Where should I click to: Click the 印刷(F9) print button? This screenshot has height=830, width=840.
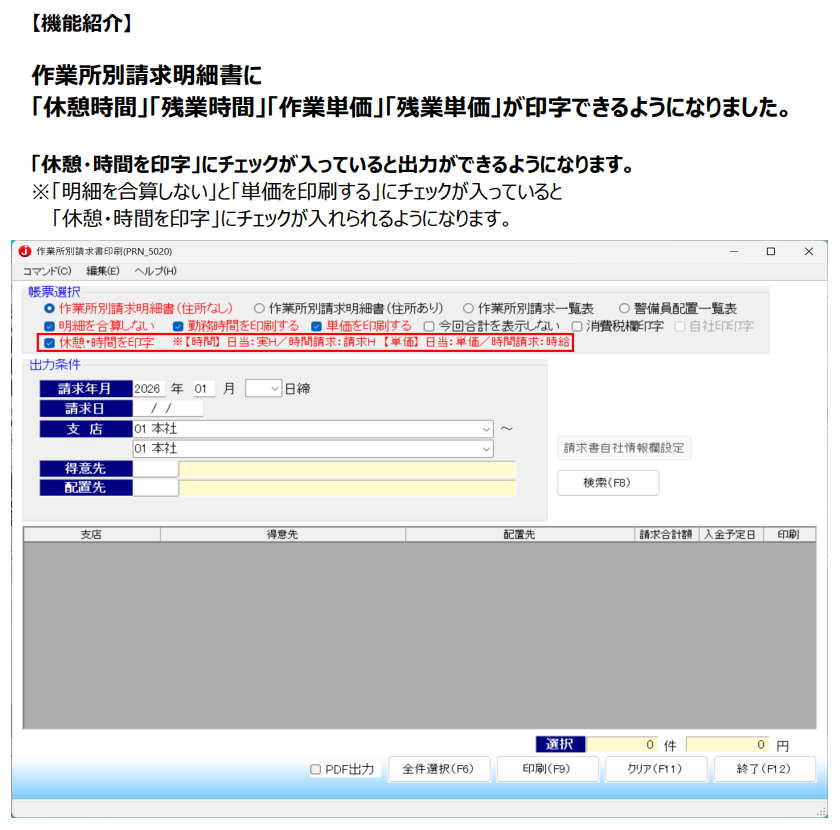tap(546, 769)
